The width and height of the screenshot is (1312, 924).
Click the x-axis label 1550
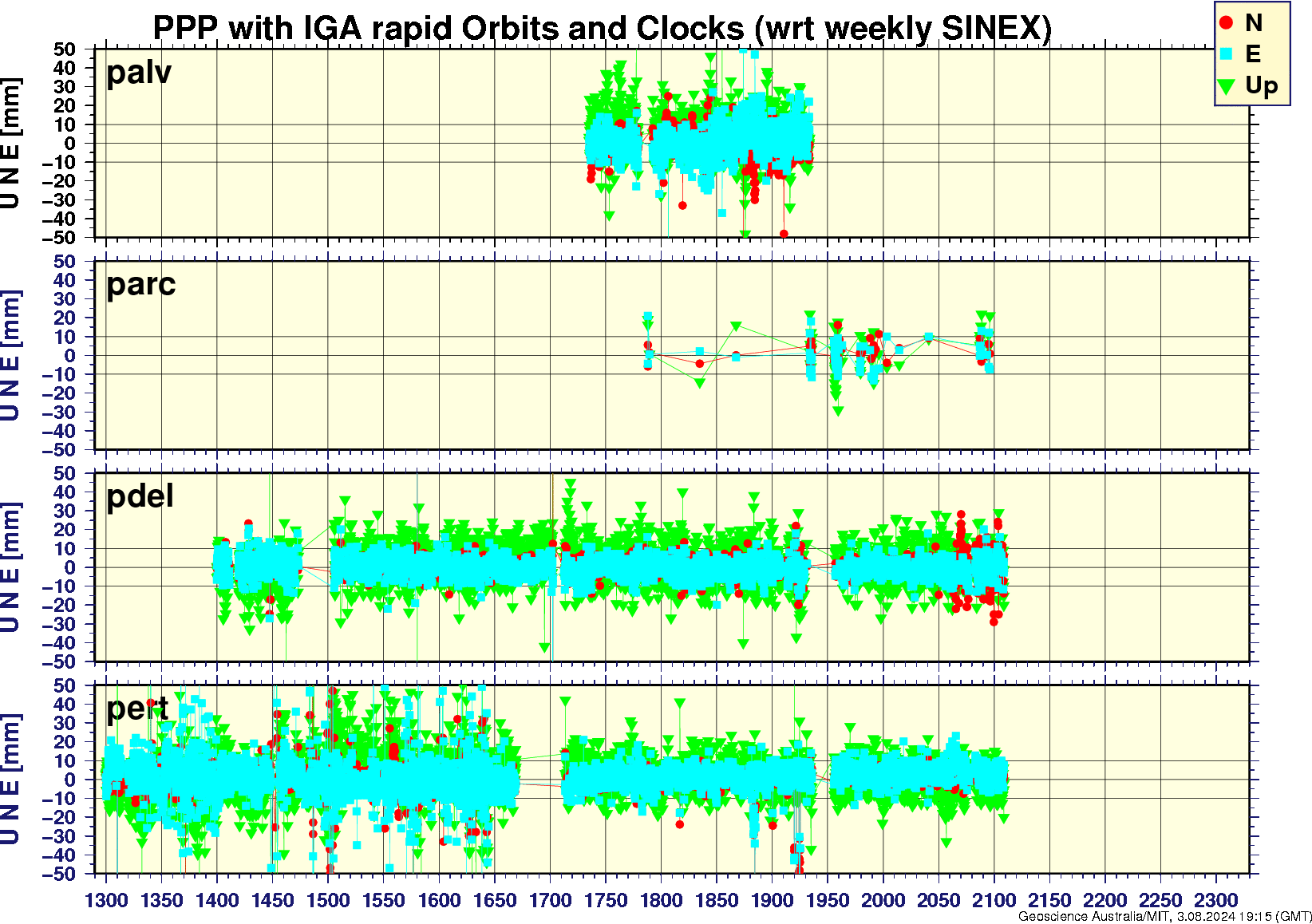tap(383, 900)
